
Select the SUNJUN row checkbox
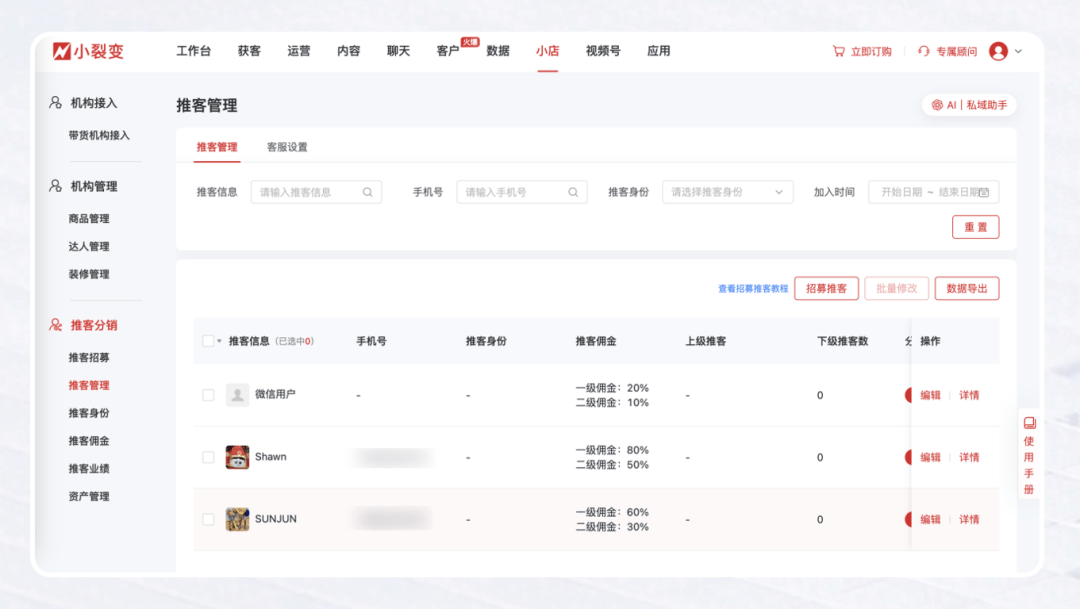point(208,519)
